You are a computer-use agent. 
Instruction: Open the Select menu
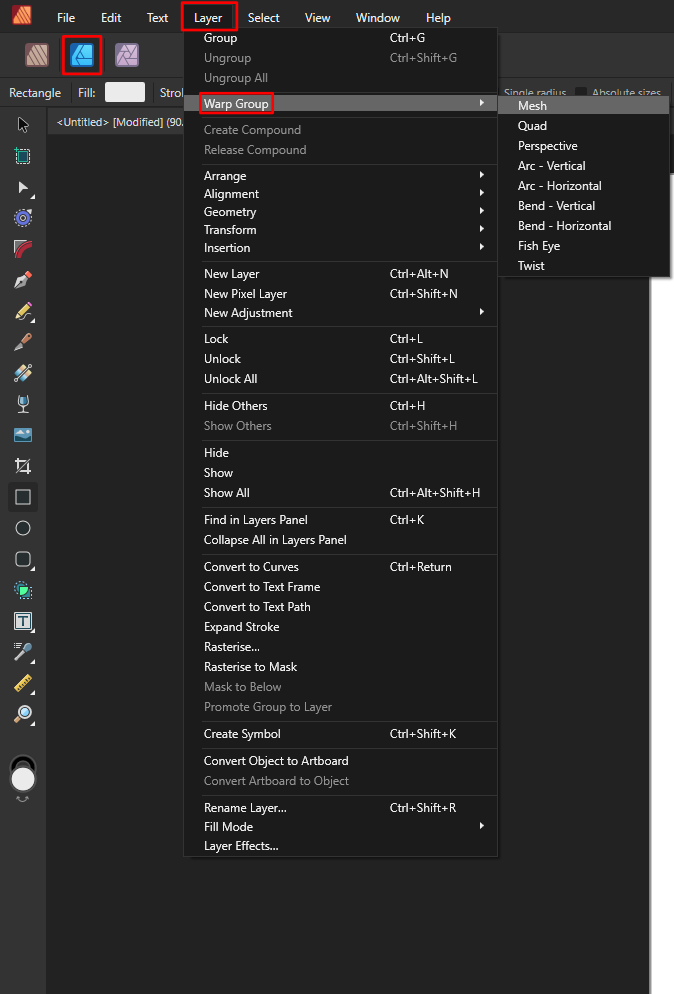coord(263,17)
